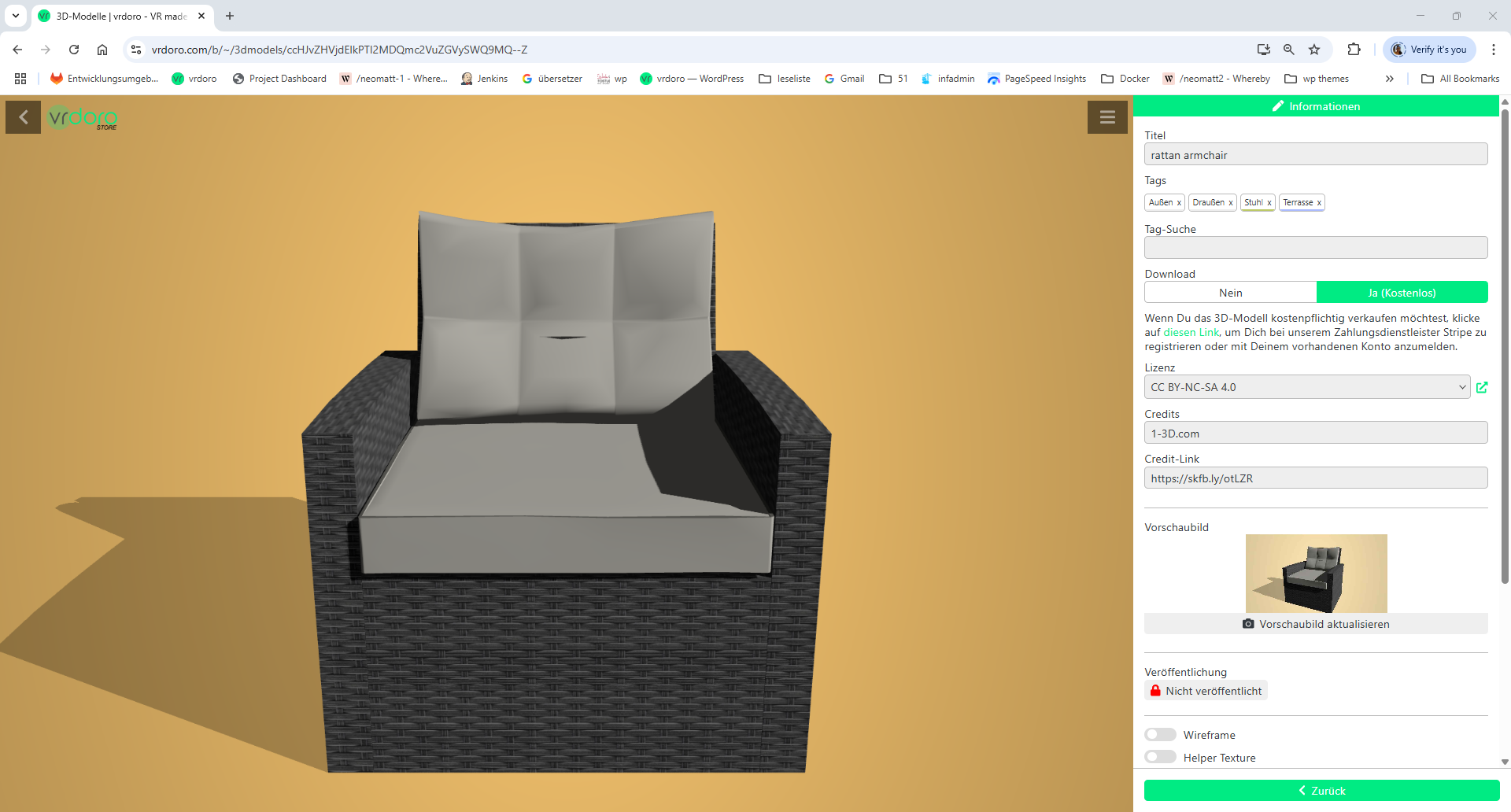Open license details external link icon

(1482, 387)
